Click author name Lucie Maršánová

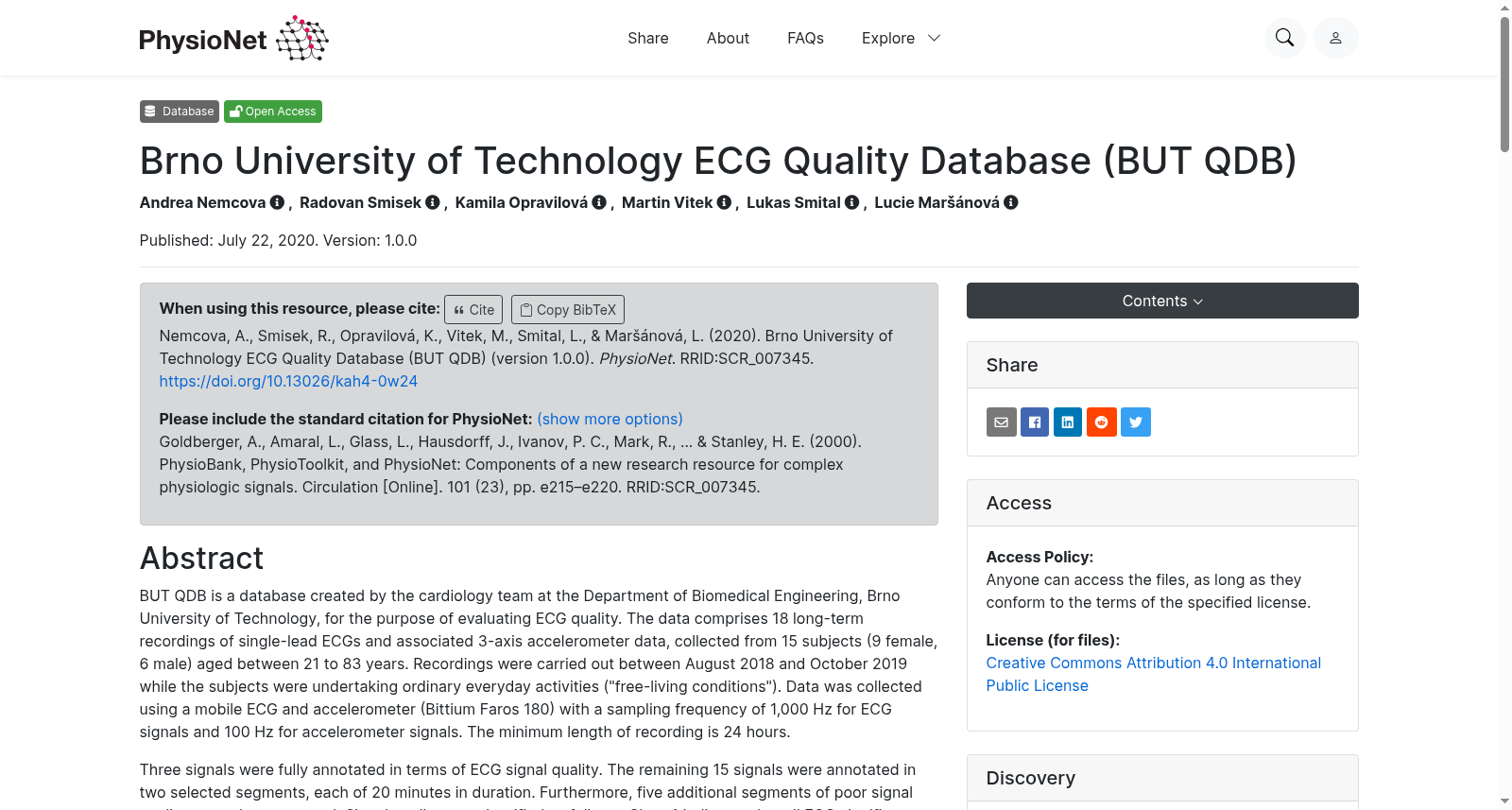coord(936,202)
